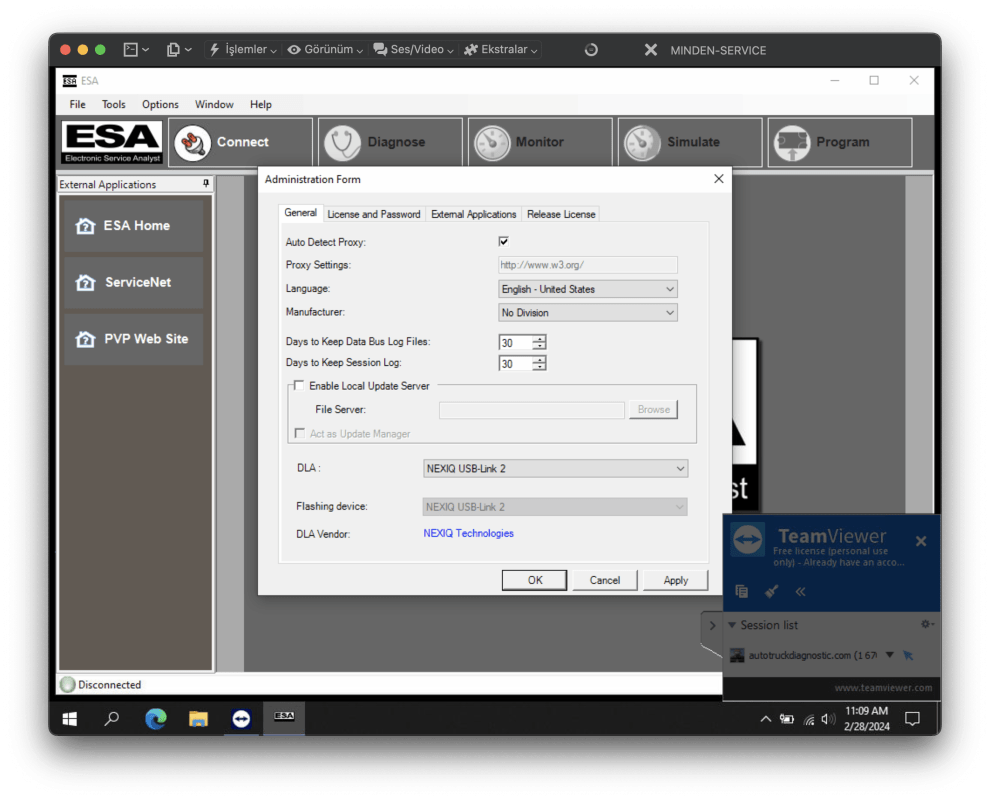Image resolution: width=990 pixels, height=800 pixels.
Task: Toggle the External Applications panel pin
Action: pos(206,184)
